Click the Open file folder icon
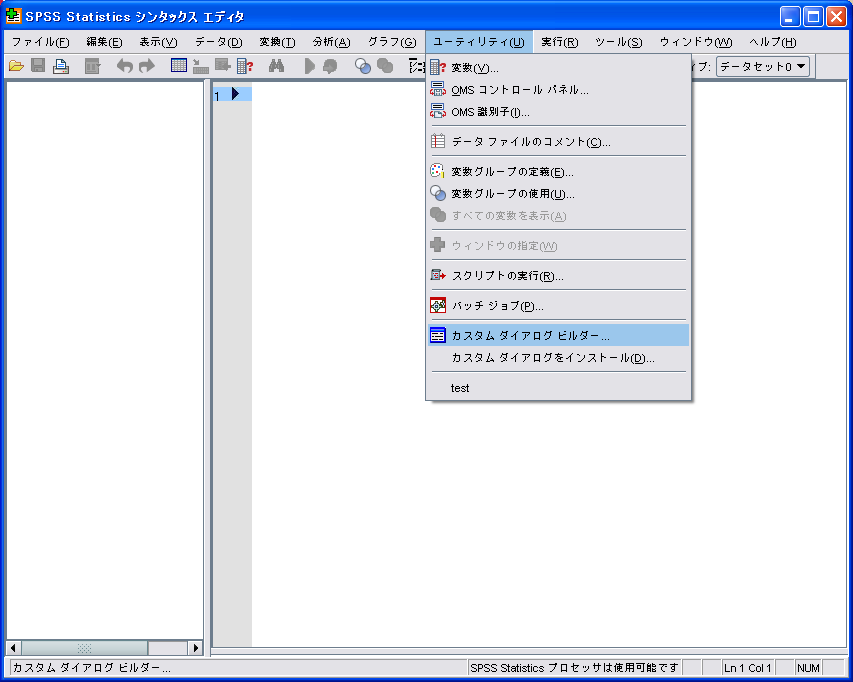 click(16, 66)
